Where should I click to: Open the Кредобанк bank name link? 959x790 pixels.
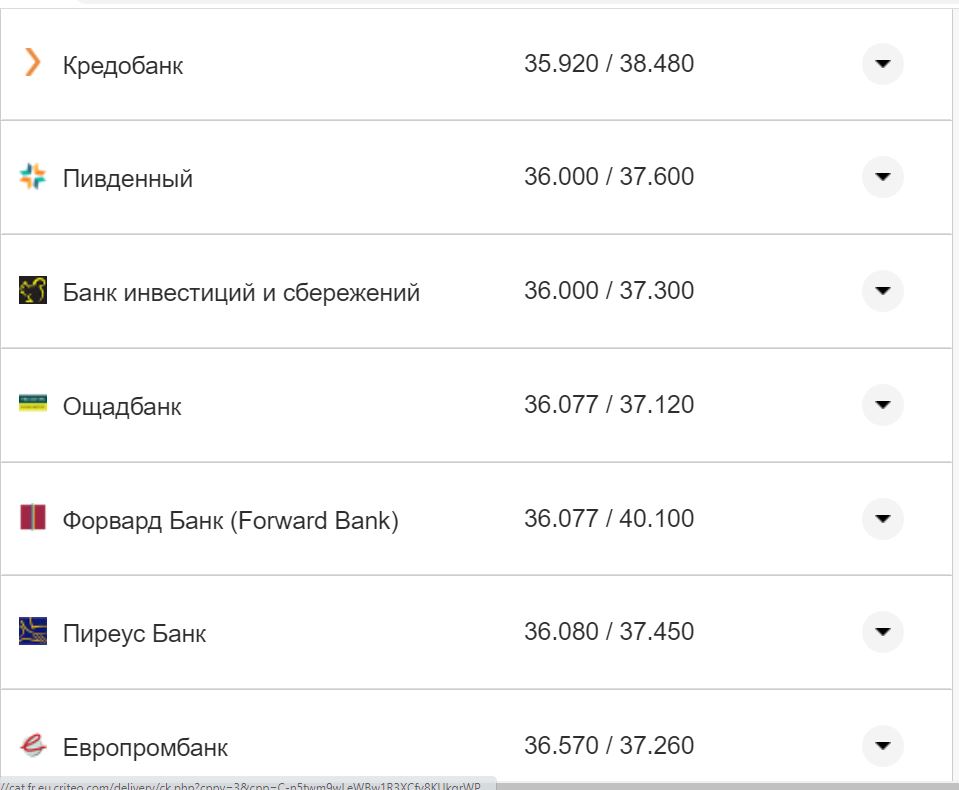[x=122, y=65]
